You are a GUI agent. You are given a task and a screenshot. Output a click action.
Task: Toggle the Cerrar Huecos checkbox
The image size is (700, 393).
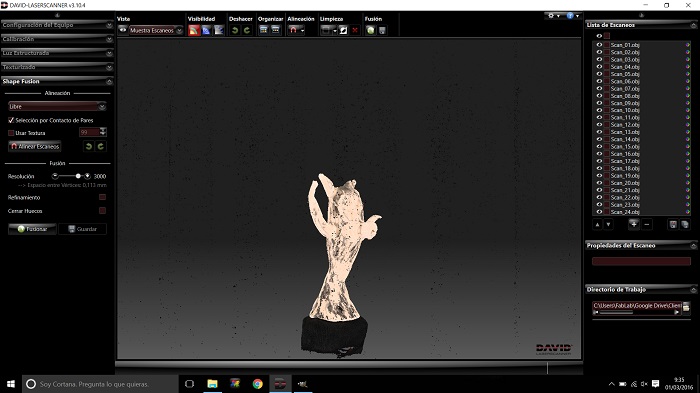click(102, 210)
